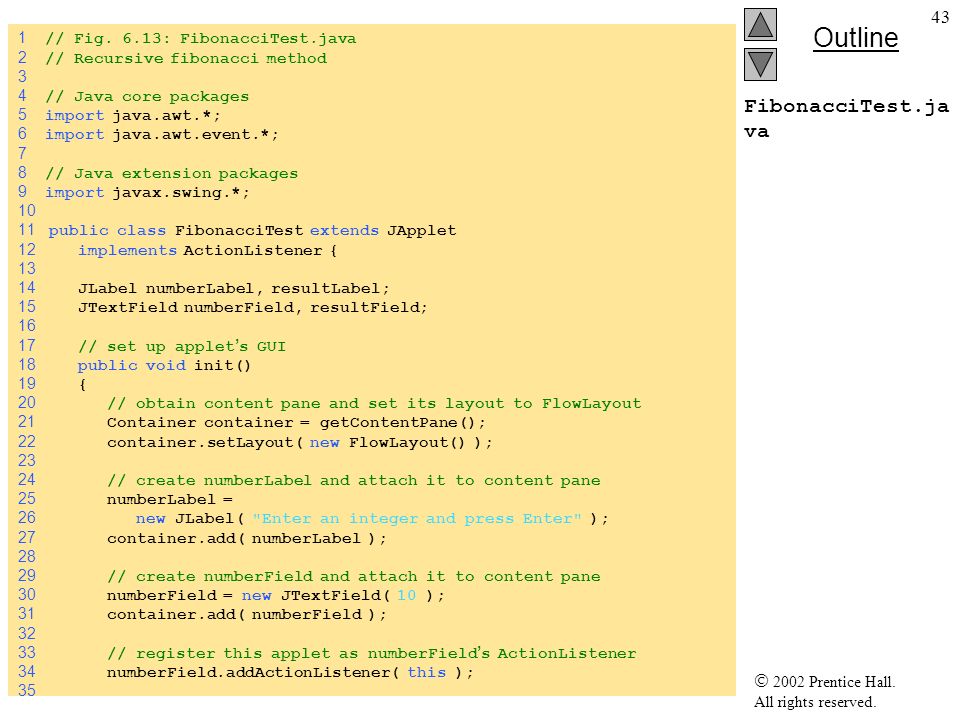Click the import javax.swing line
The image size is (960, 720).
pos(147,192)
